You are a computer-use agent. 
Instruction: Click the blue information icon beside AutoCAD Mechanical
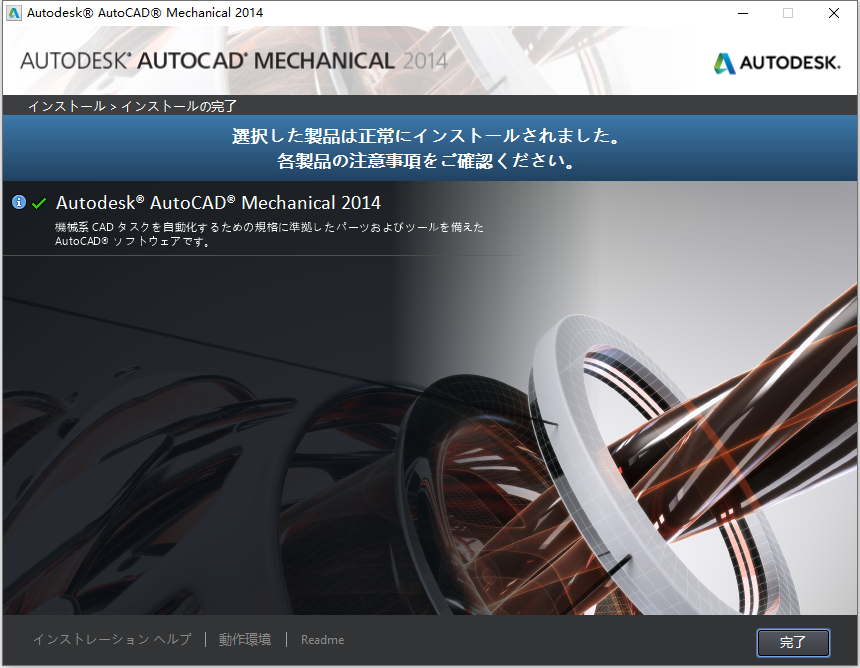click(x=19, y=202)
